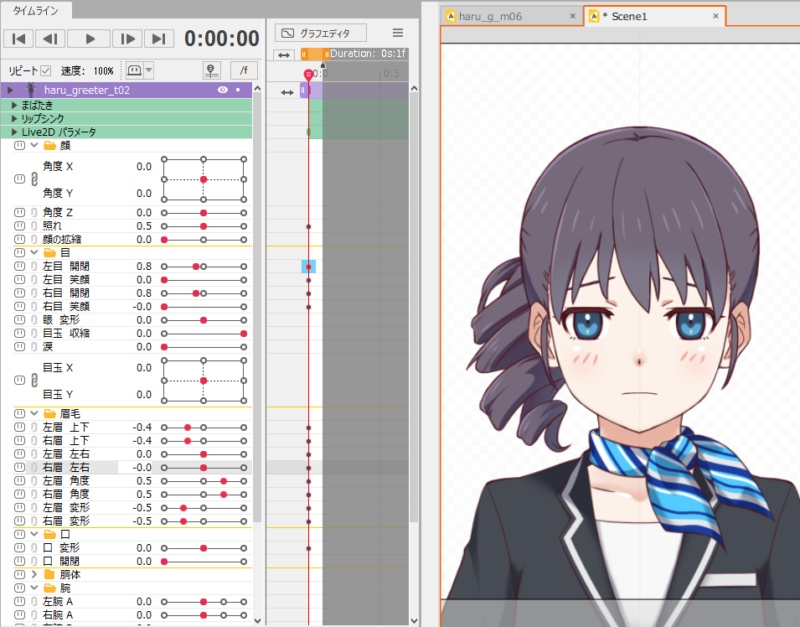Close the haru_g_m06 tab
The image size is (800, 627).
click(572, 16)
